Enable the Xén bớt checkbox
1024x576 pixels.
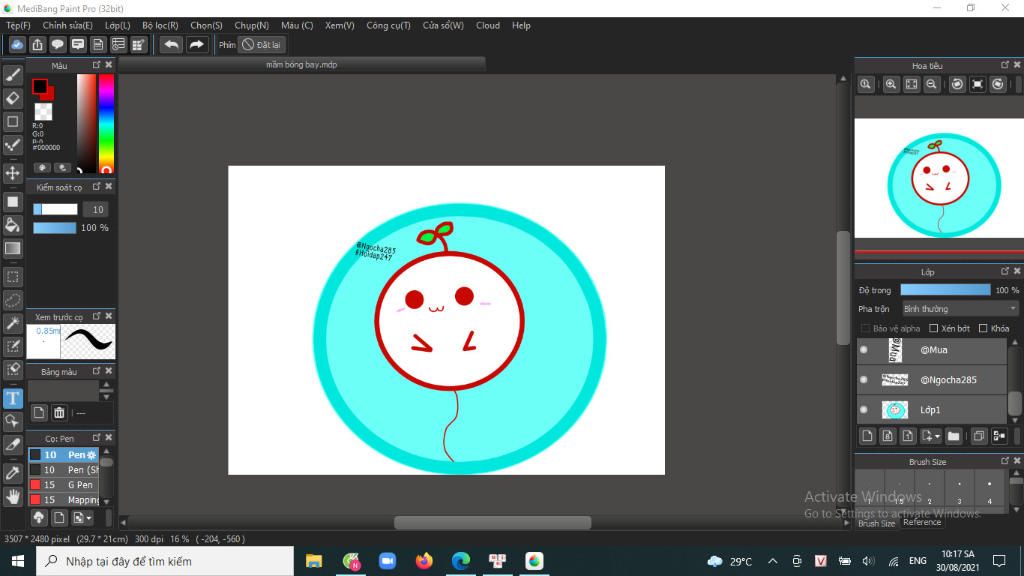(934, 328)
